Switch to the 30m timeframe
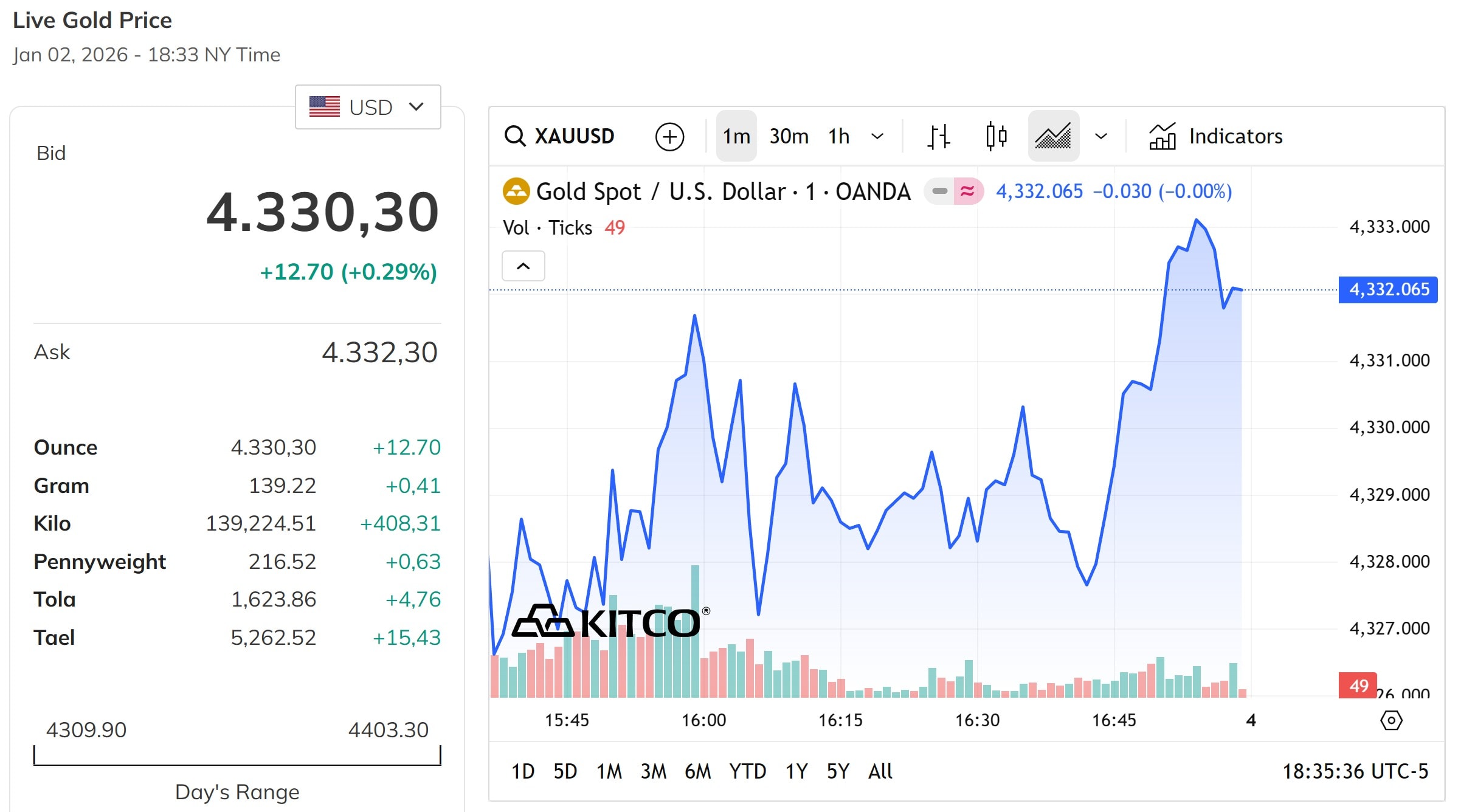Viewport: 1458px width, 812px height. (788, 136)
